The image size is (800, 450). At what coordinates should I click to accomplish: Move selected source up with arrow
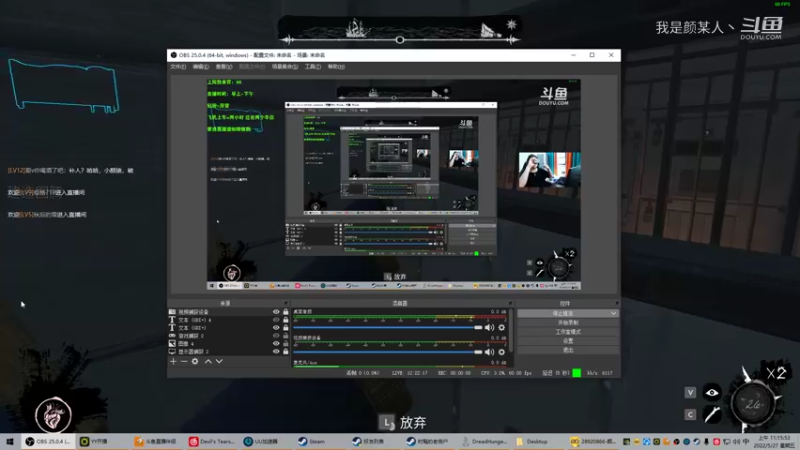click(208, 361)
